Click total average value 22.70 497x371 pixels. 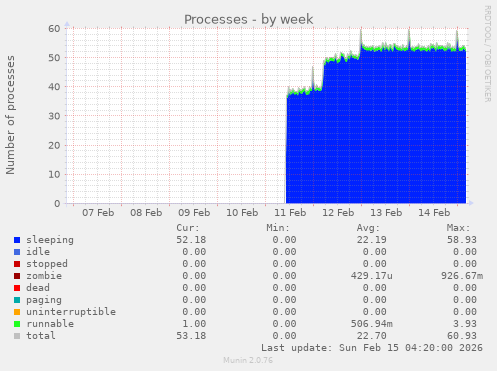tap(371, 336)
